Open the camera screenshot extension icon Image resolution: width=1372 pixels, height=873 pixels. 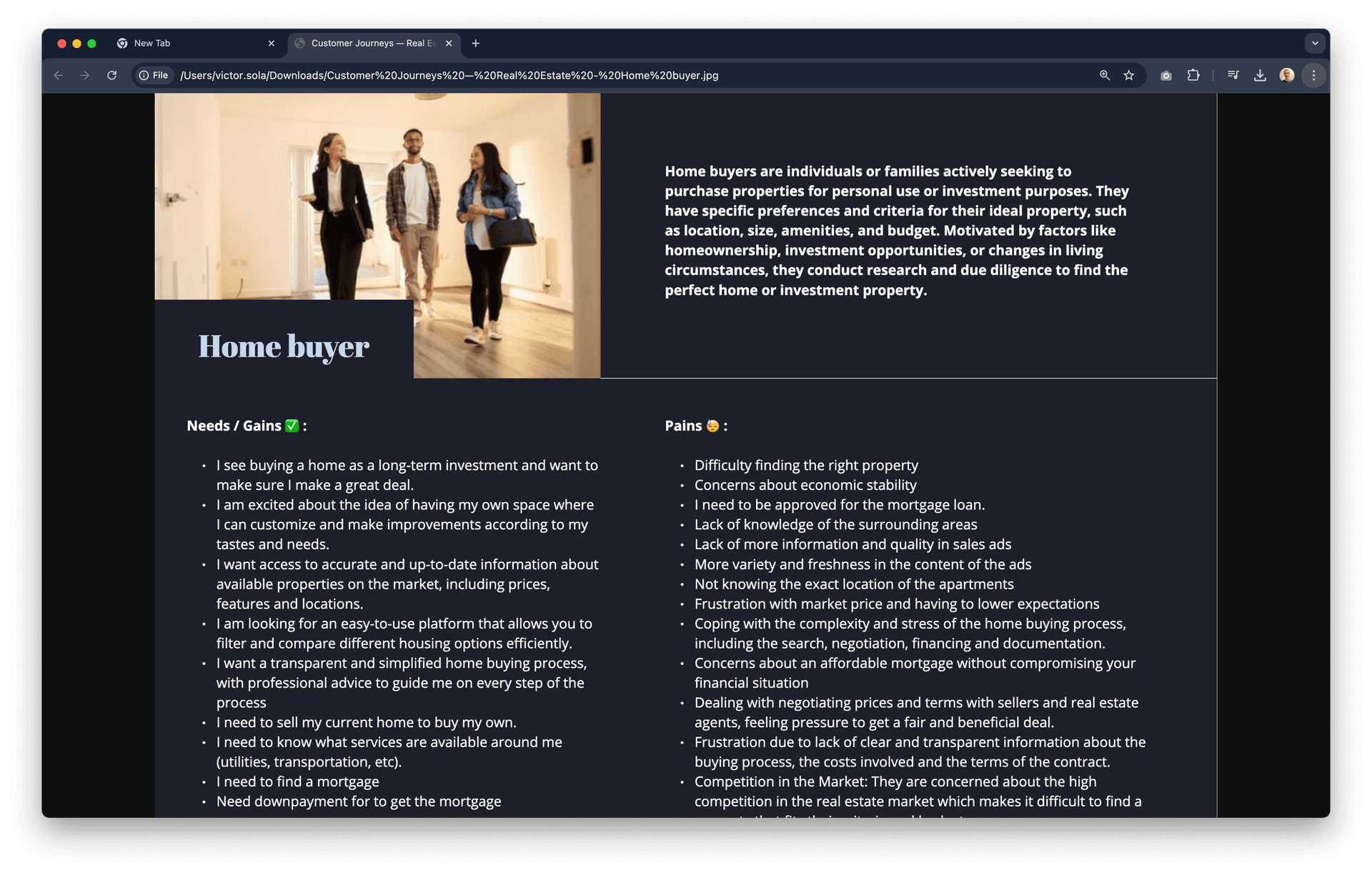[x=1166, y=75]
